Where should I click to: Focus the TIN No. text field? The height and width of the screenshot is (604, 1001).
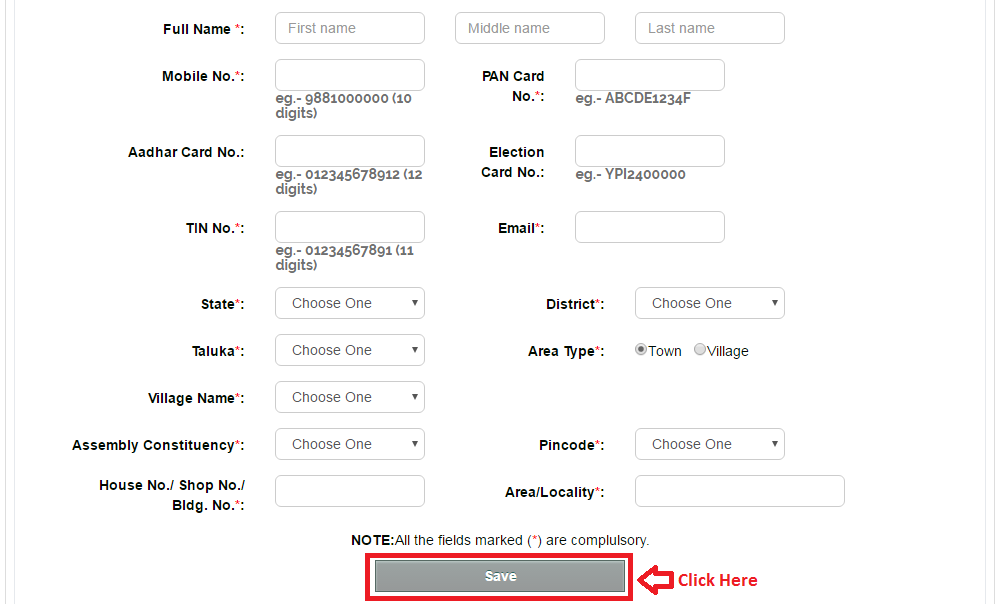[x=349, y=227]
